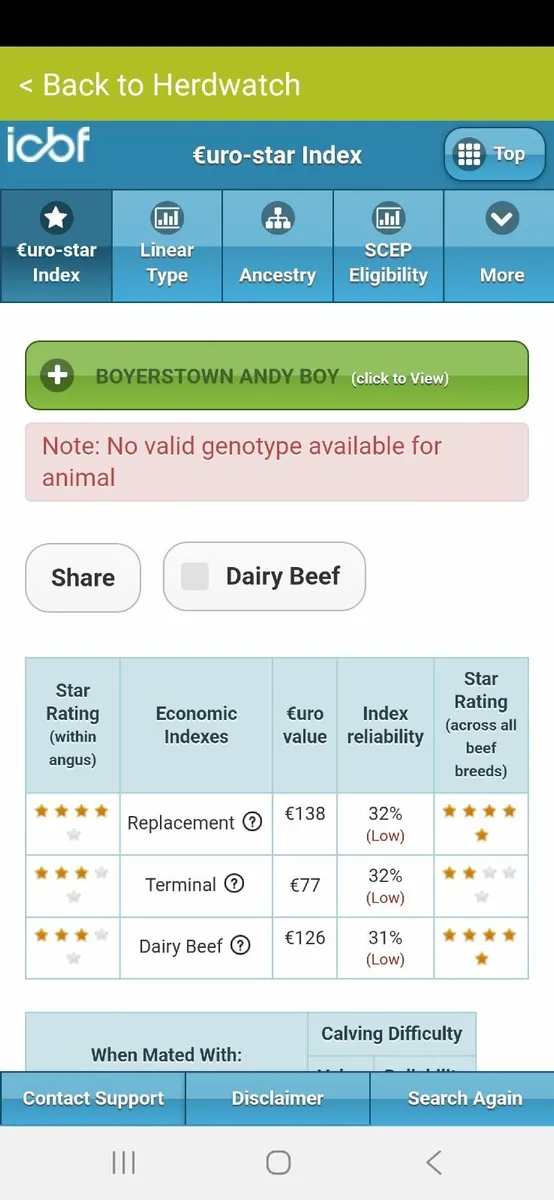This screenshot has width=554, height=1200.
Task: Click the Replacement help question mark
Action: click(x=253, y=822)
